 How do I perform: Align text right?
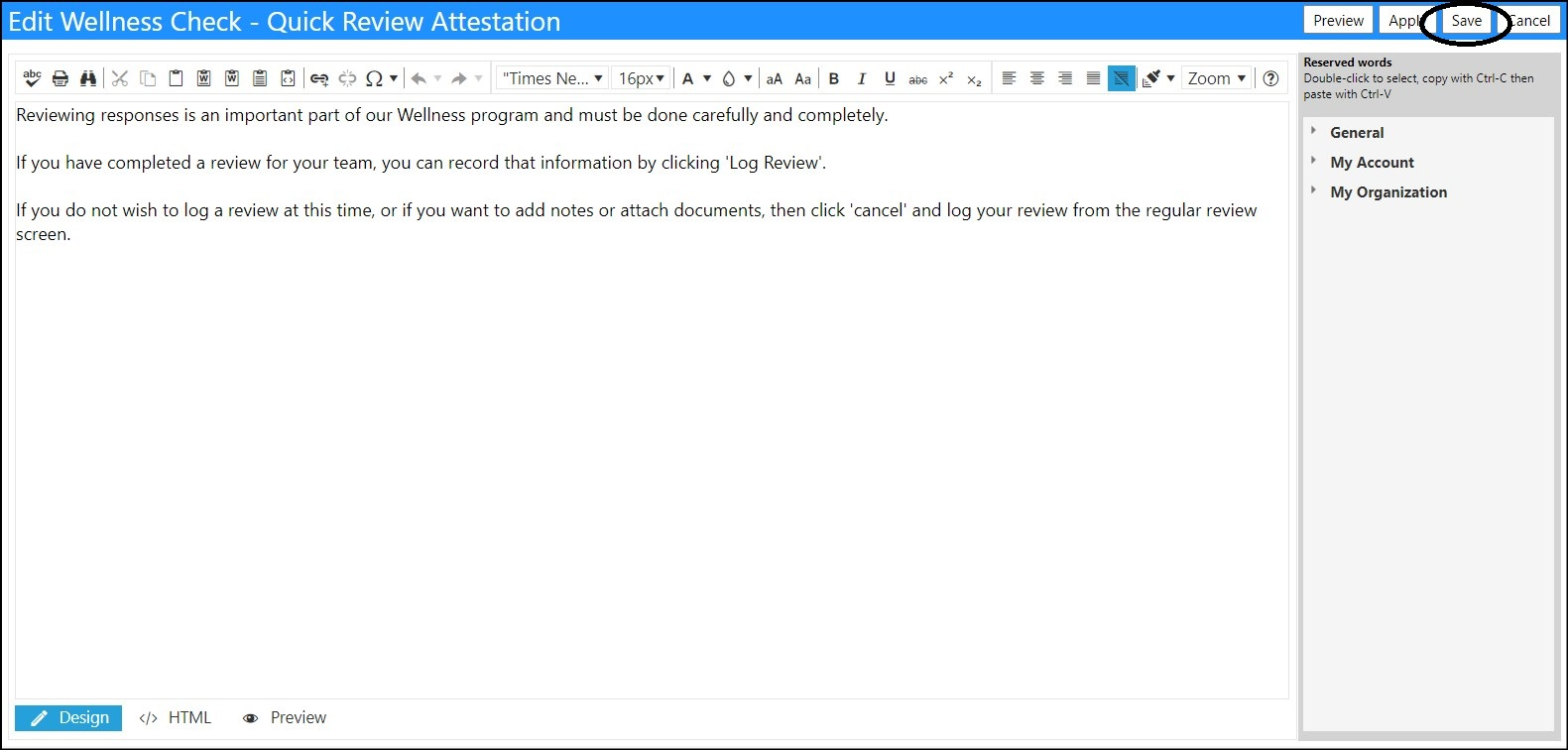pos(1065,78)
